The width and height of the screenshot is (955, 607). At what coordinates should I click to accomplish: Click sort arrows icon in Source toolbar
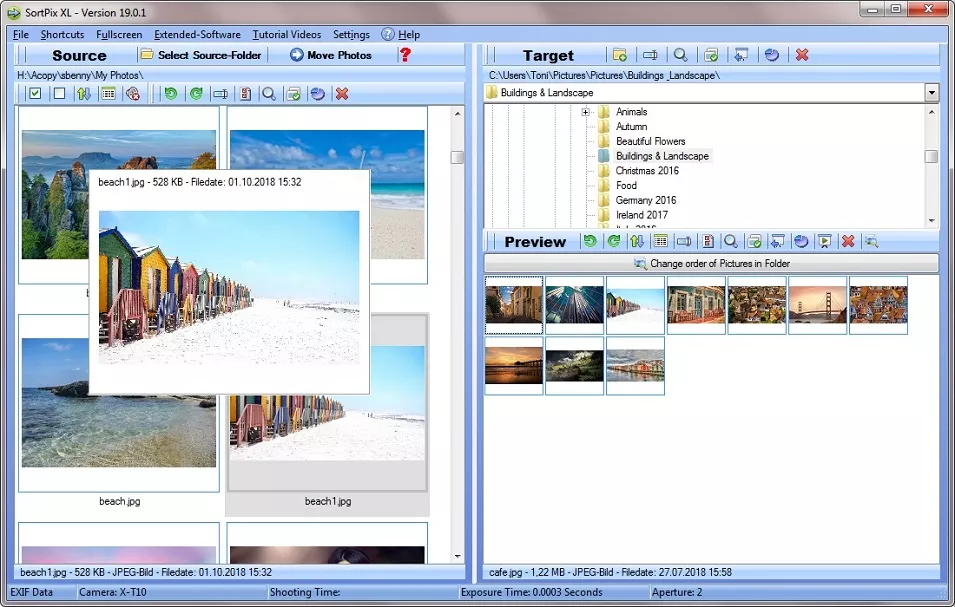(83, 94)
